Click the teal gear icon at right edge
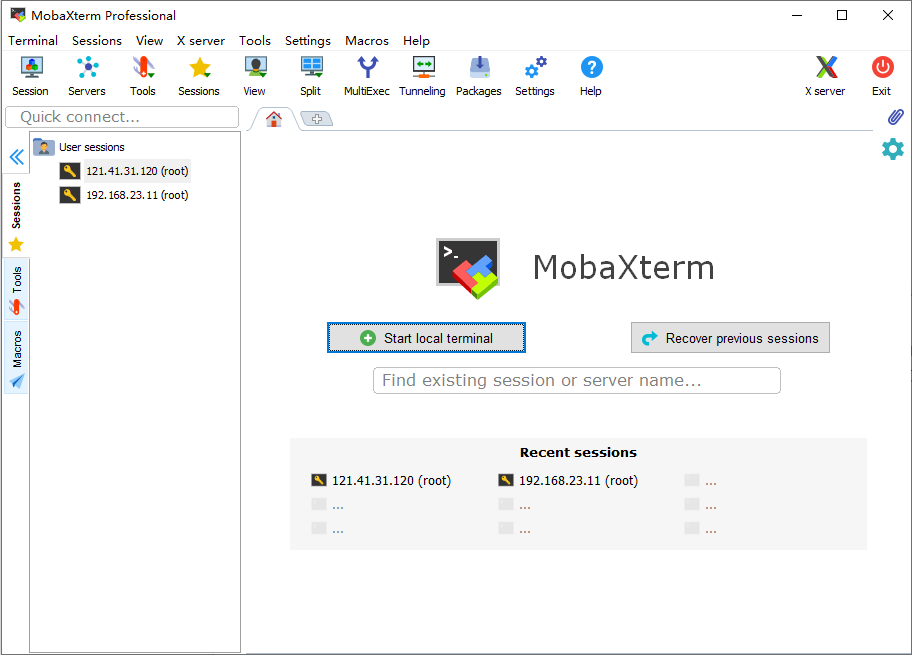Image resolution: width=912 pixels, height=655 pixels. tap(893, 149)
